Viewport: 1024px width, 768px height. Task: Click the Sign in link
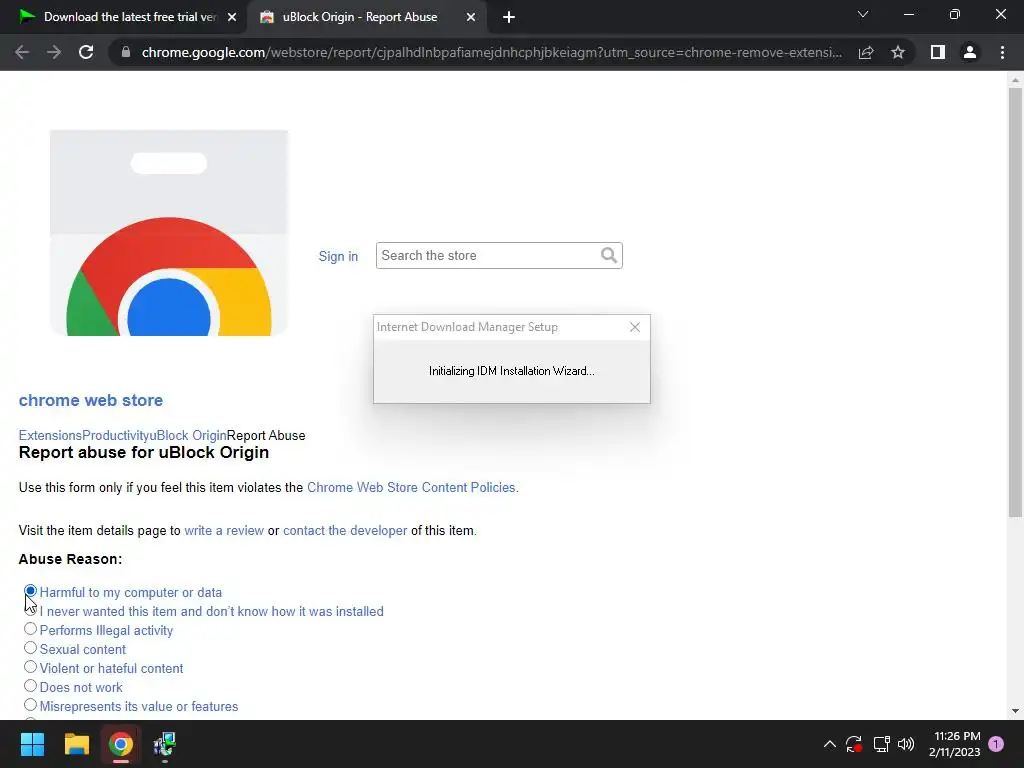pyautogui.click(x=338, y=257)
